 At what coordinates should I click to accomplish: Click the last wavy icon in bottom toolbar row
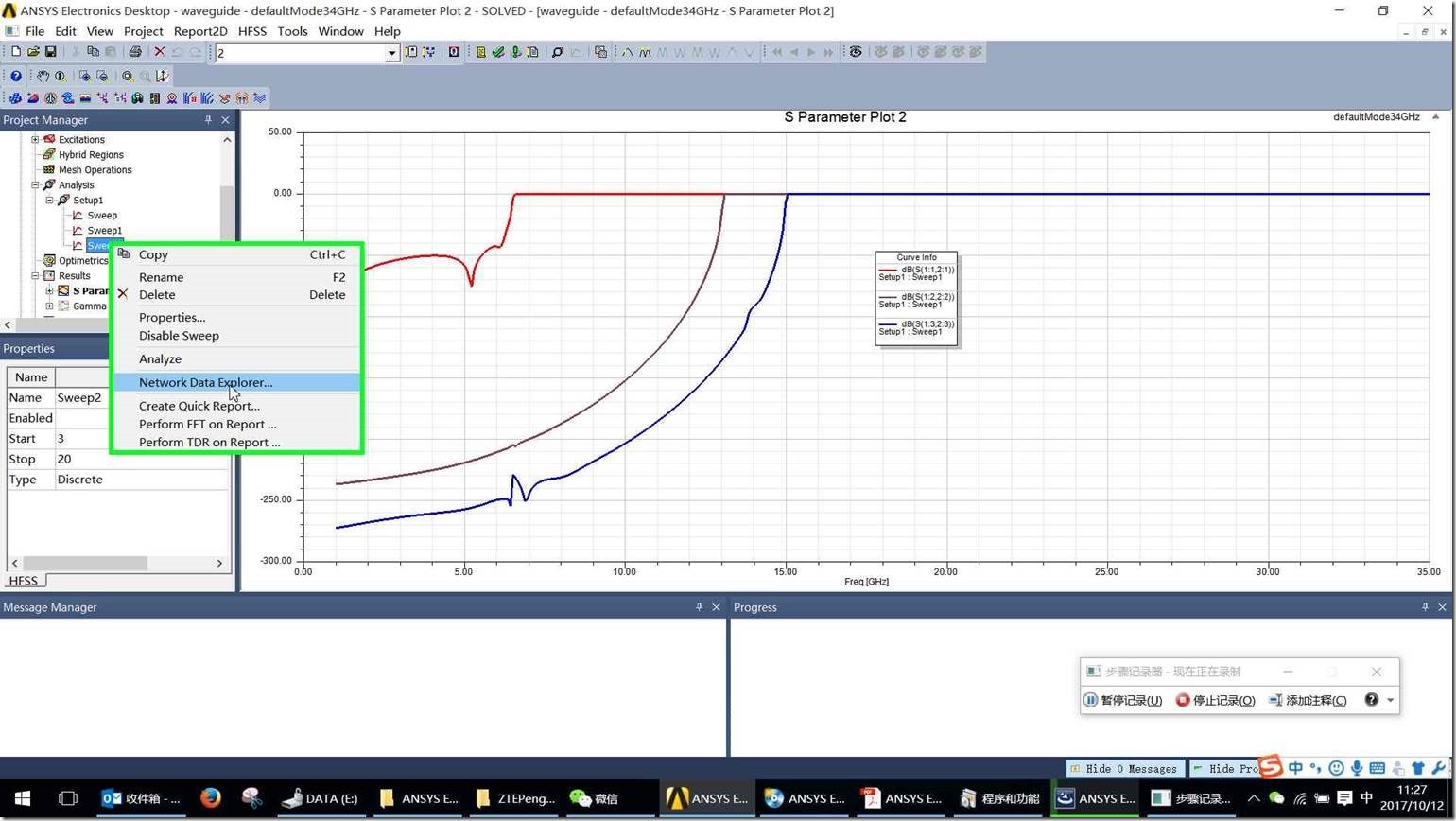[x=260, y=97]
